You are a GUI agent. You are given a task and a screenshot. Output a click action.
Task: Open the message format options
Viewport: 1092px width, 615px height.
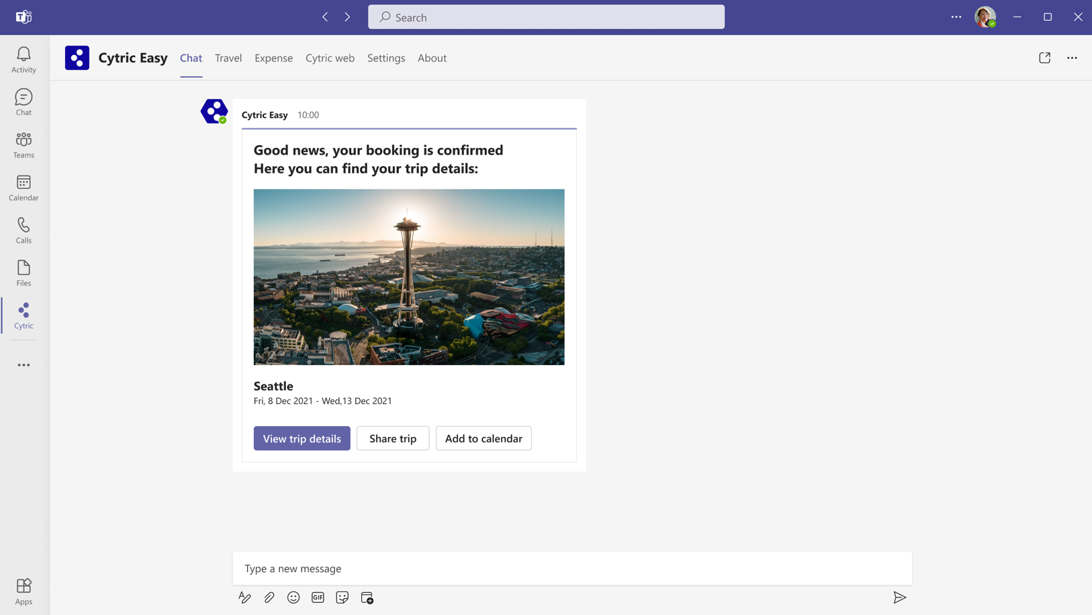pos(244,598)
